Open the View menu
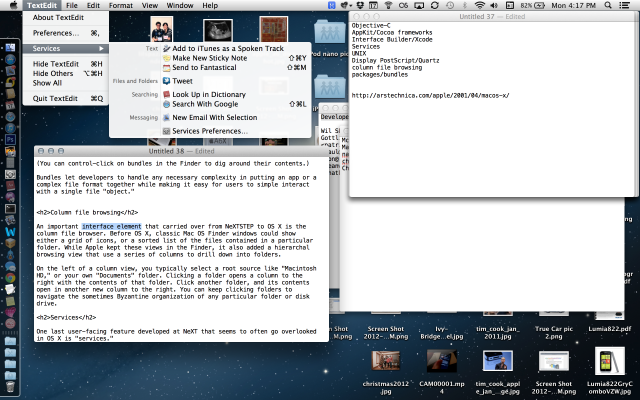The image size is (640, 400). click(x=150, y=5)
